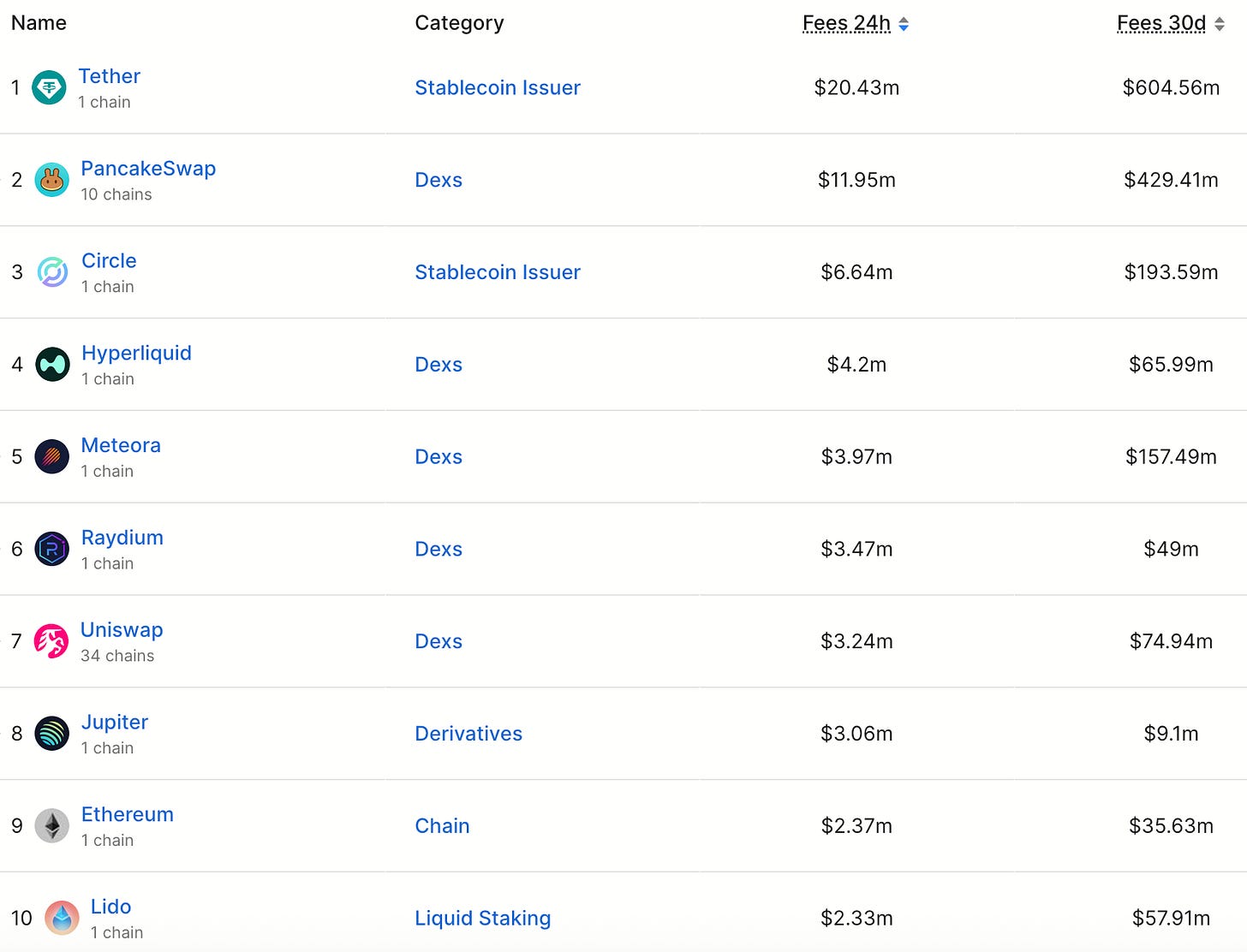Open the Tether protocol link

point(109,76)
